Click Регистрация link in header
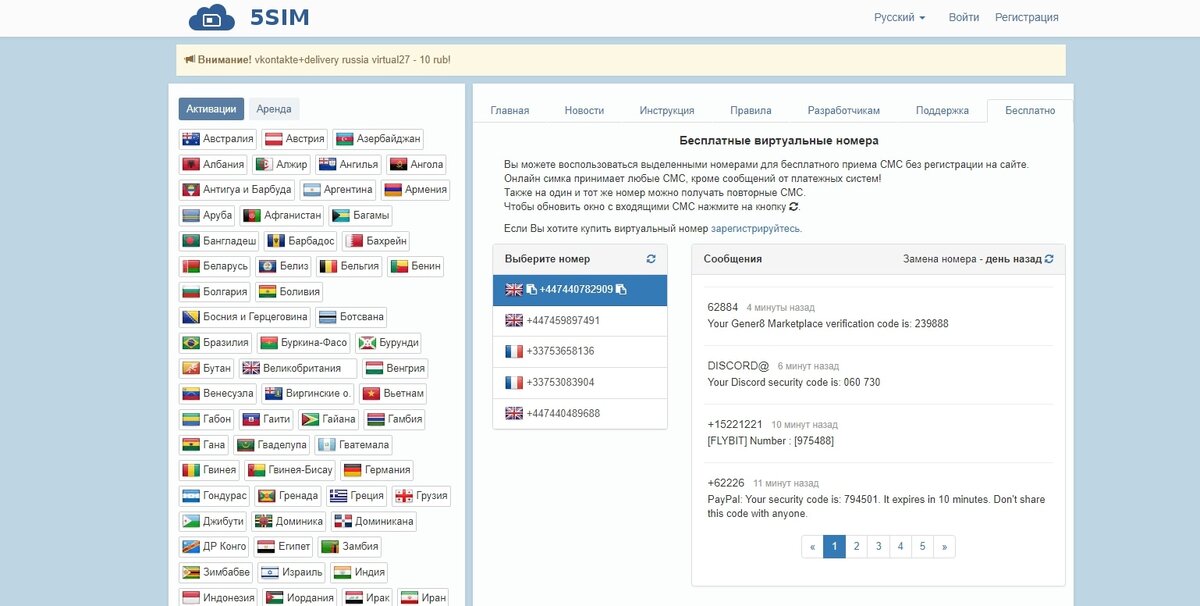Viewport: 1200px width, 606px height. [x=1026, y=17]
